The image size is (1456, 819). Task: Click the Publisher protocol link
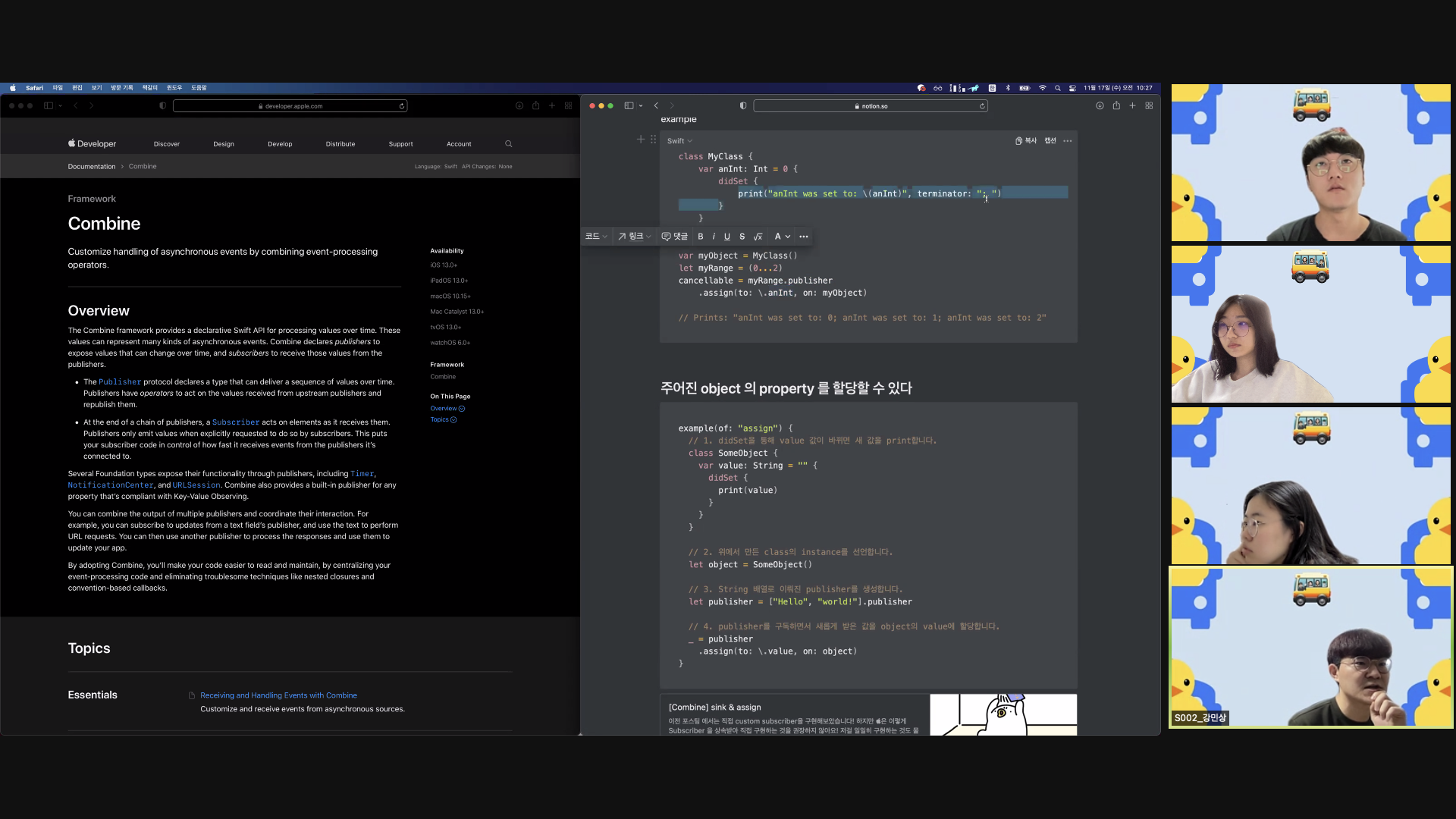click(x=120, y=382)
